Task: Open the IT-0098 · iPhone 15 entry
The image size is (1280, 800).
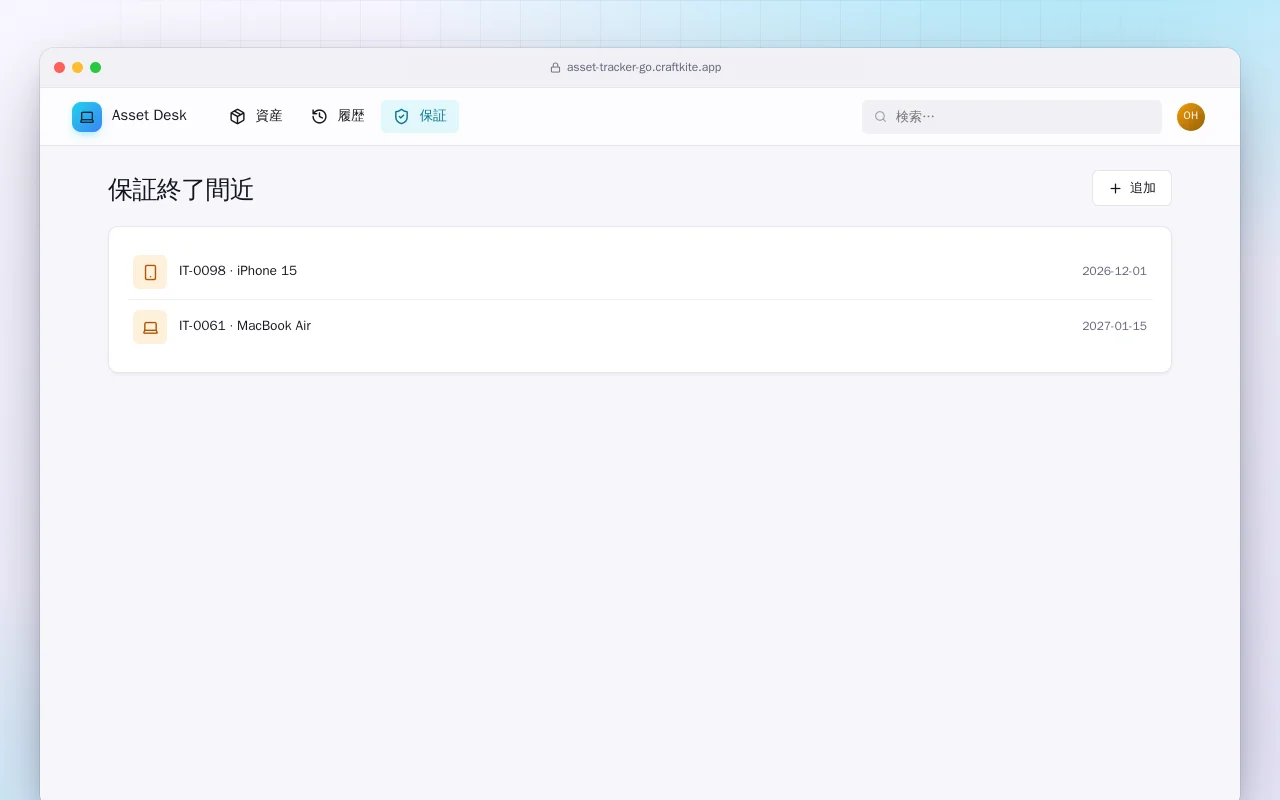Action: (640, 272)
